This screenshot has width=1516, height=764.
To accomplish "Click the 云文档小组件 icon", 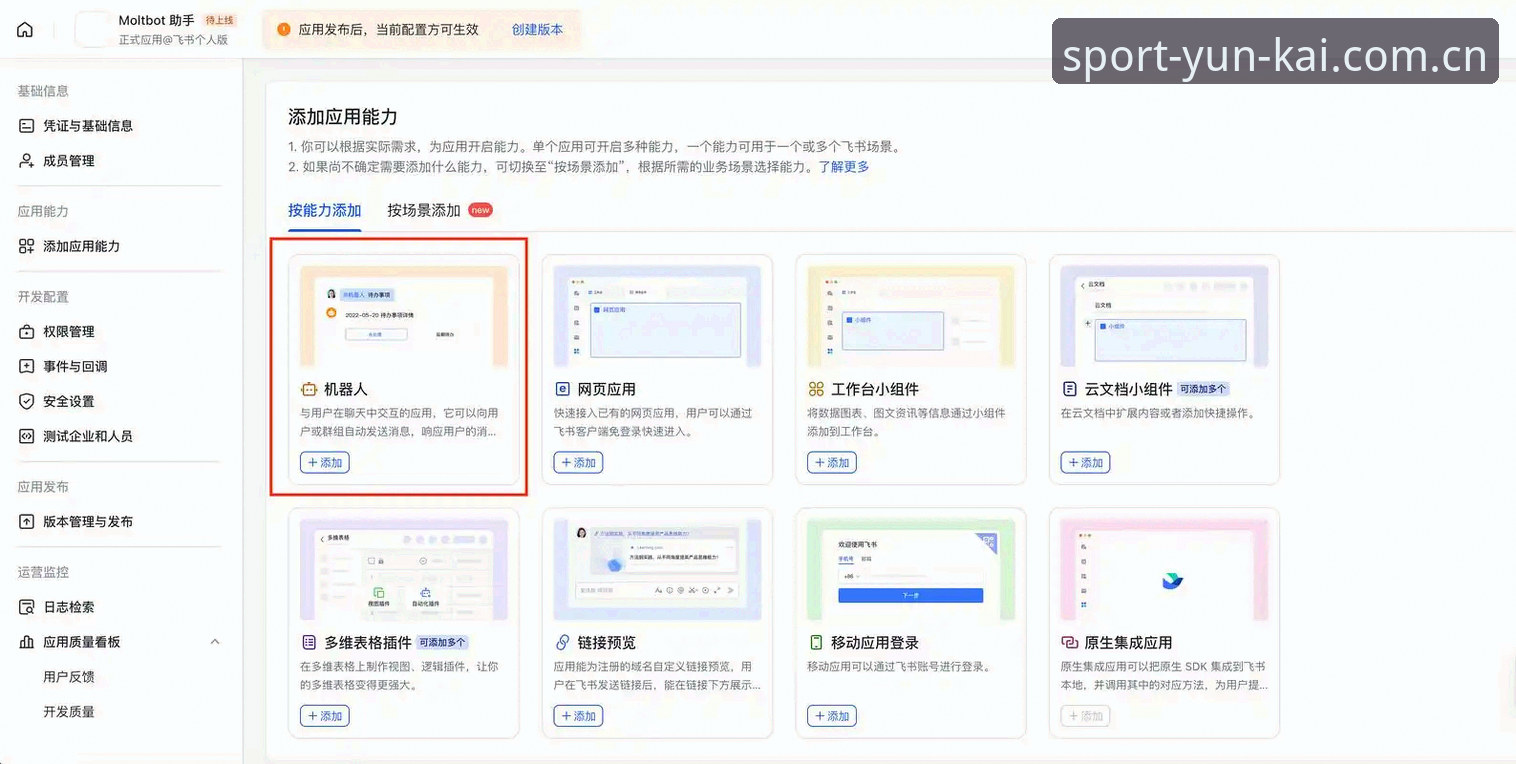I will point(1070,389).
